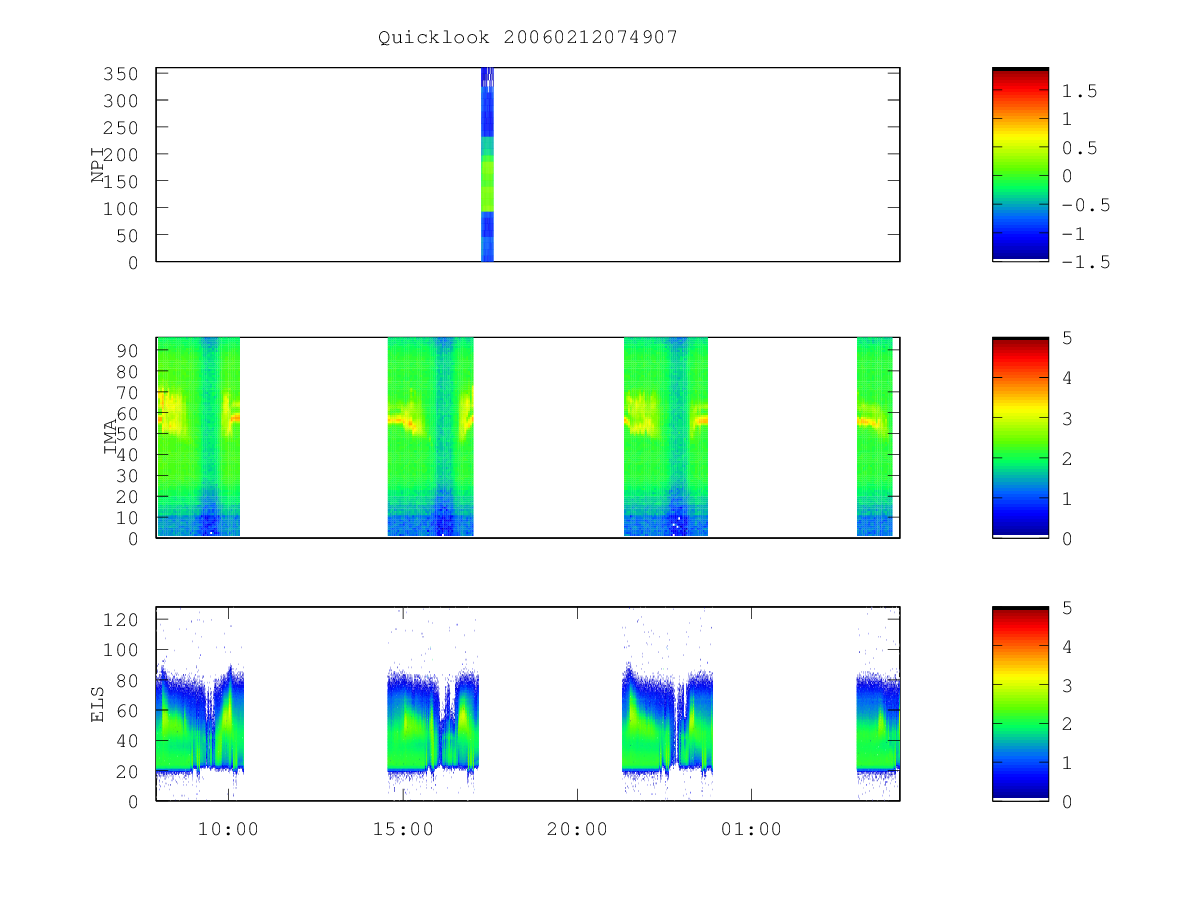Click the second IMA data block near 15:00

point(430,437)
